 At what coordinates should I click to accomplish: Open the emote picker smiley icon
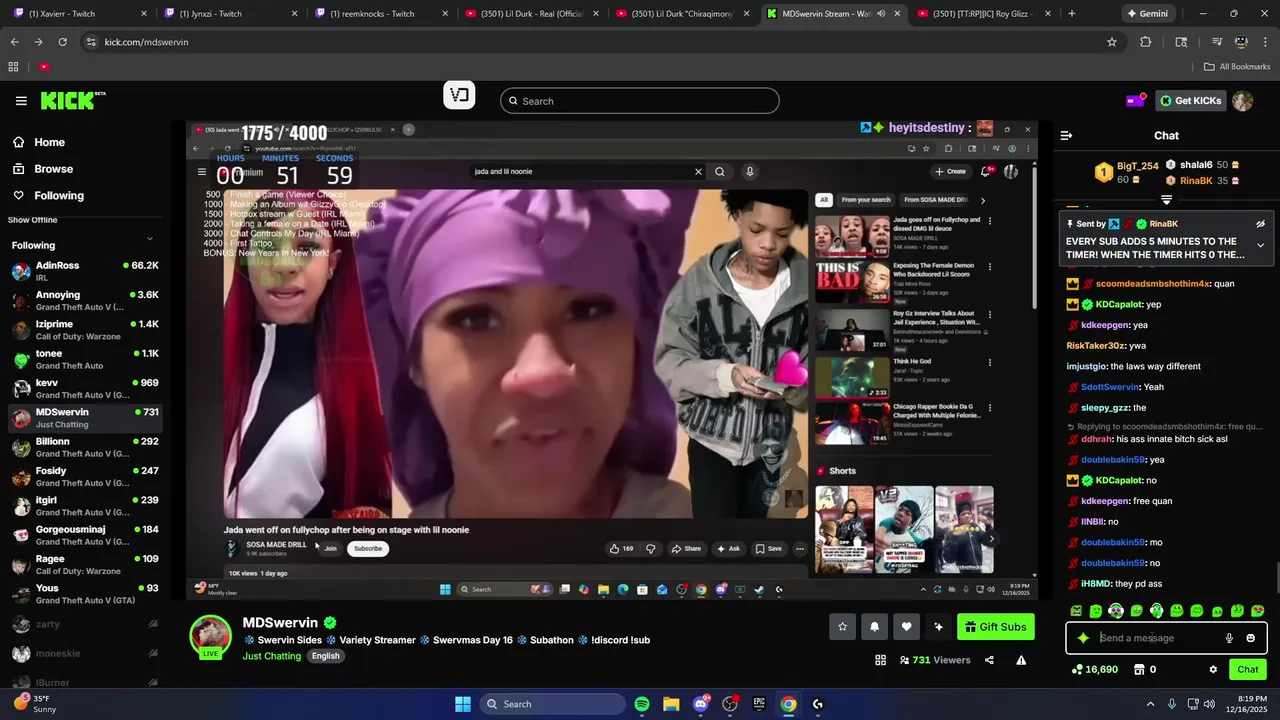coord(1250,638)
